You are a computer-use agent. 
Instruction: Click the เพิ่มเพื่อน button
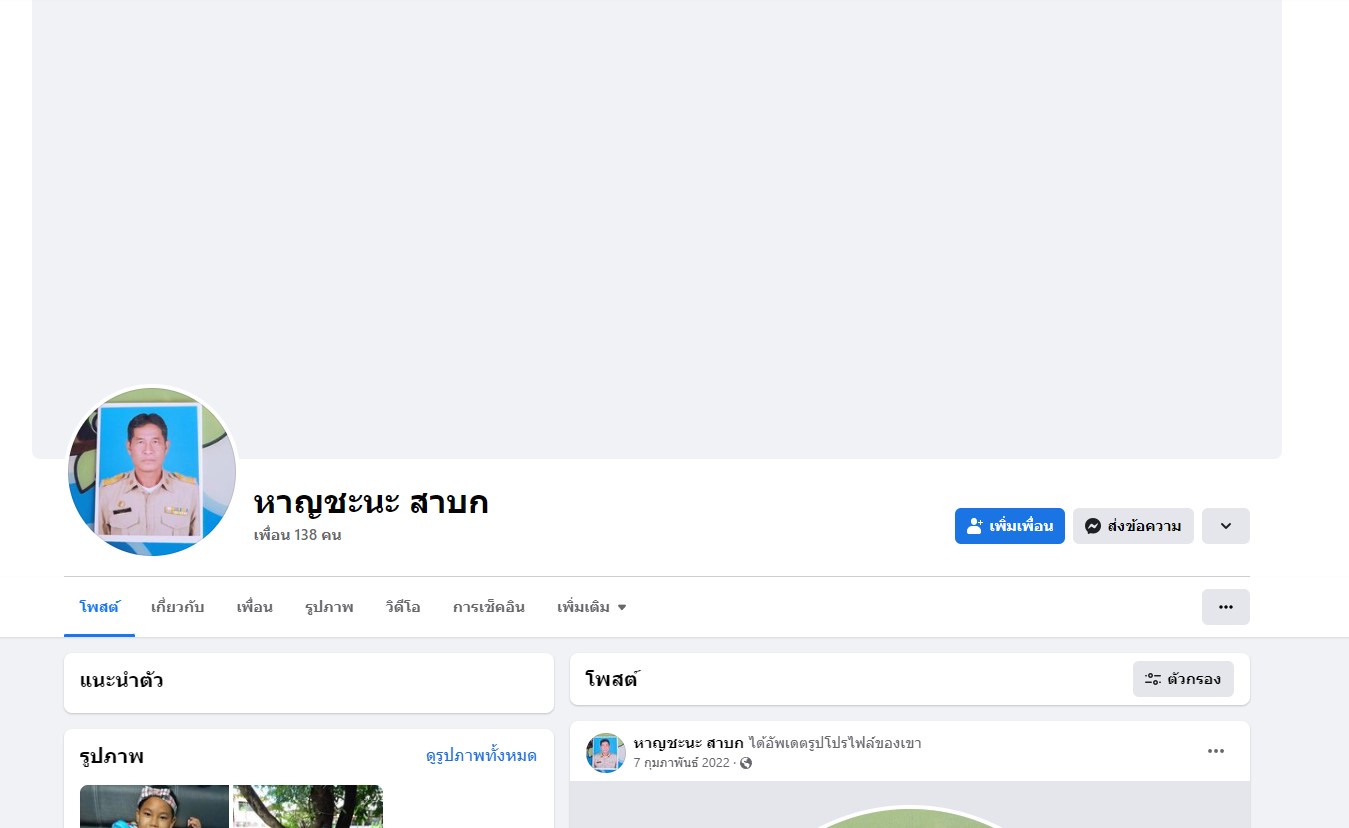1010,526
